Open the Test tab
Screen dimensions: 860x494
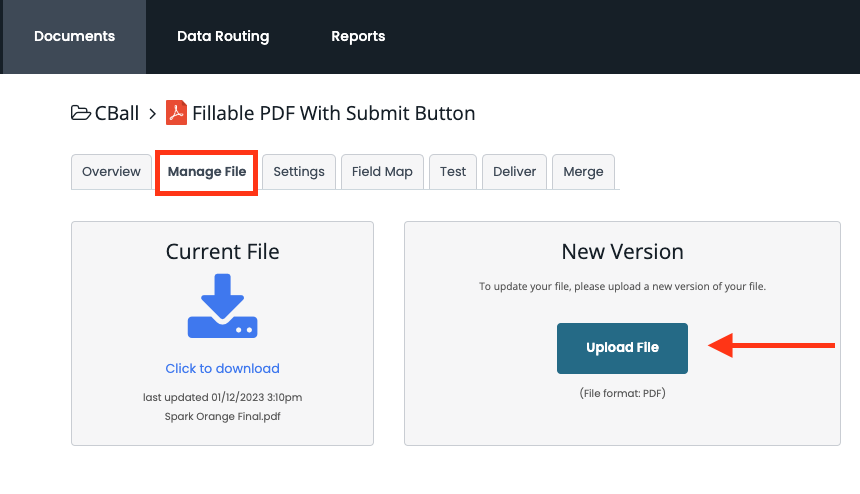click(x=453, y=171)
